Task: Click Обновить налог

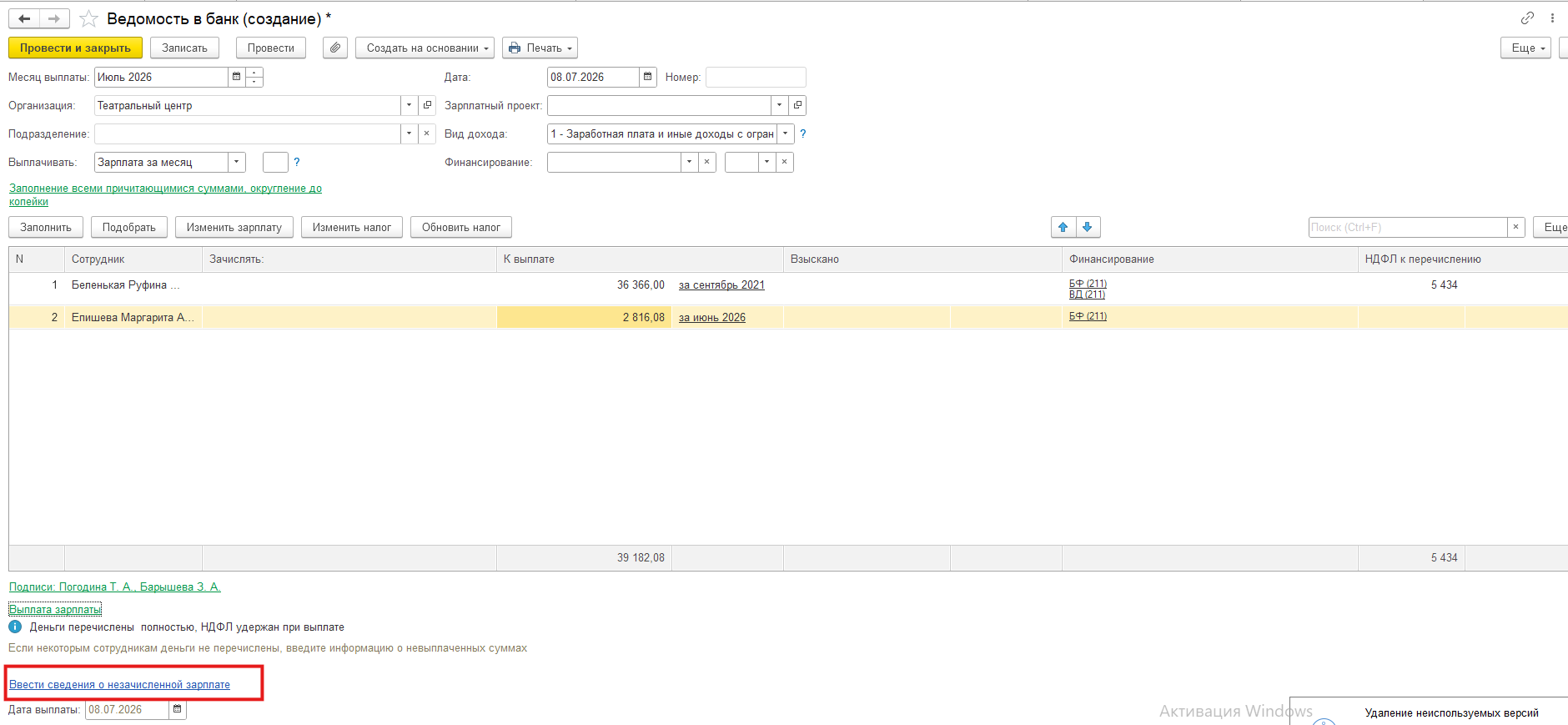Action: [461, 227]
